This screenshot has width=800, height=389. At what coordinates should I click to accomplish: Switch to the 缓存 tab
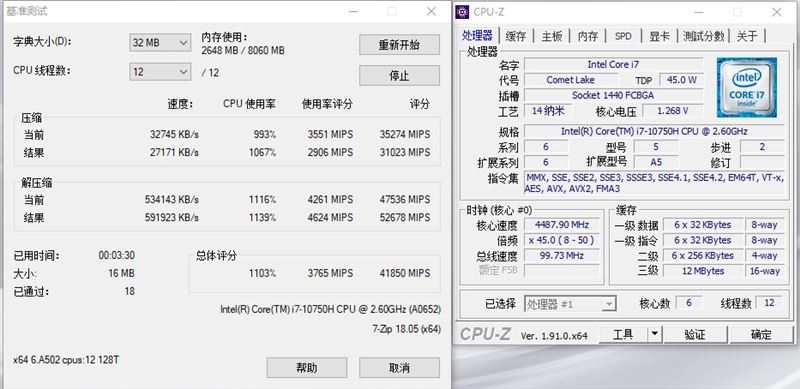coord(516,36)
